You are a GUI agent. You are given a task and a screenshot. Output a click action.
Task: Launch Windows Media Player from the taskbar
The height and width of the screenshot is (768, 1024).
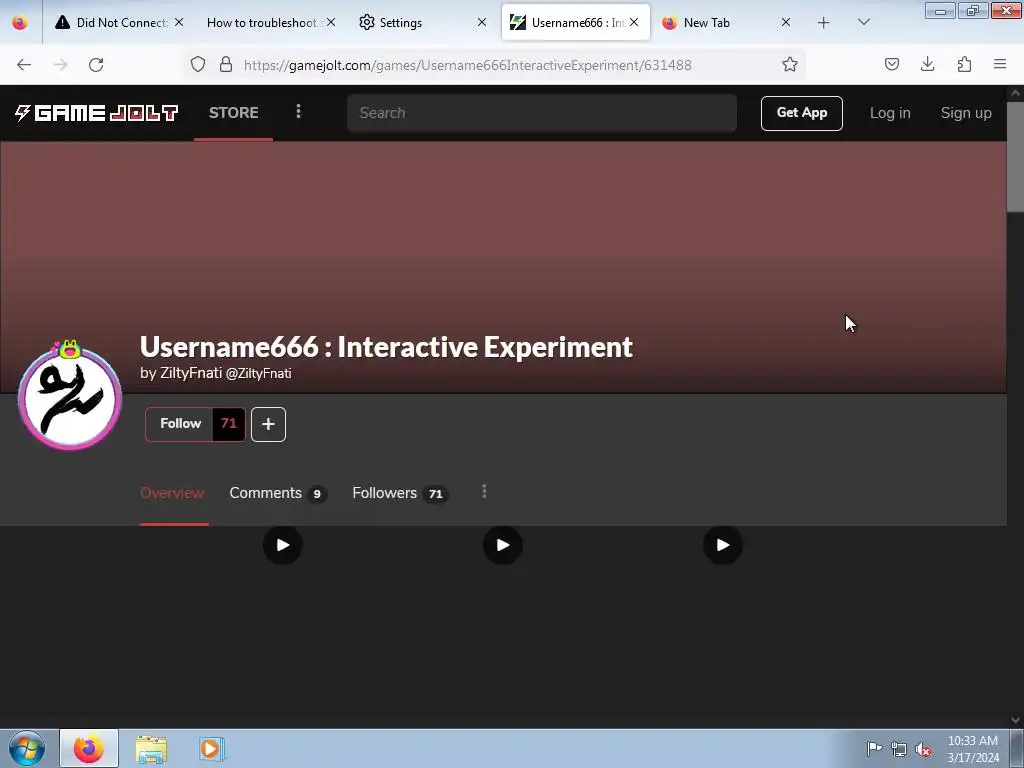point(212,749)
